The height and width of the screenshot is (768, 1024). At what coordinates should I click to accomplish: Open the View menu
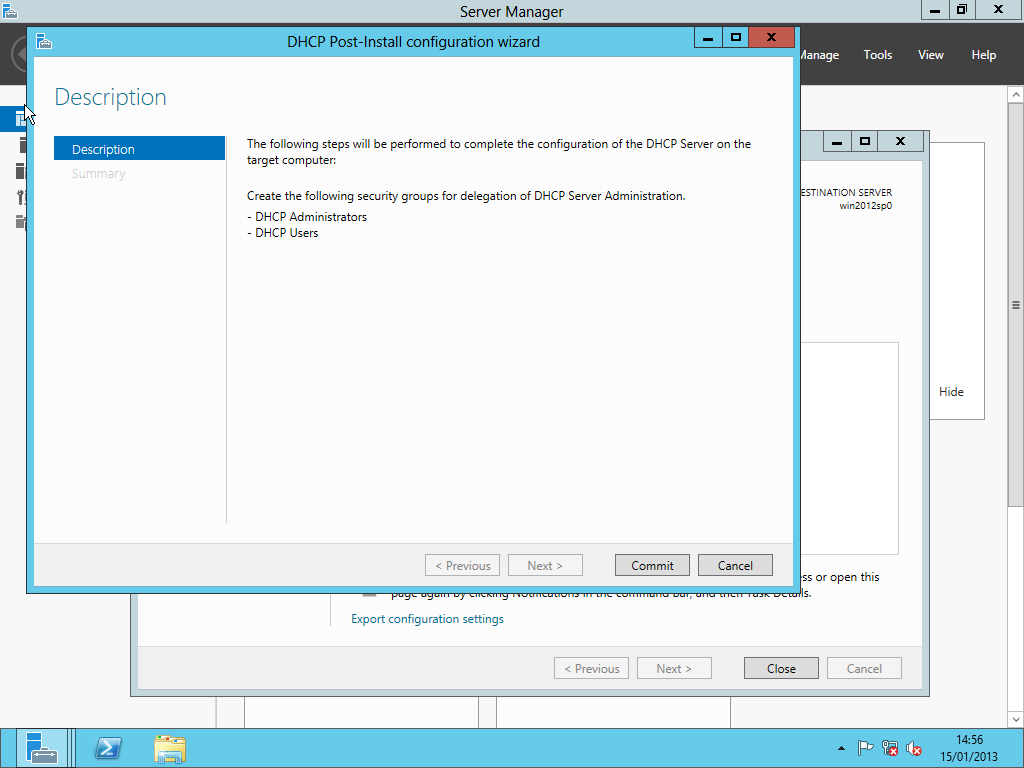pyautogui.click(x=931, y=55)
